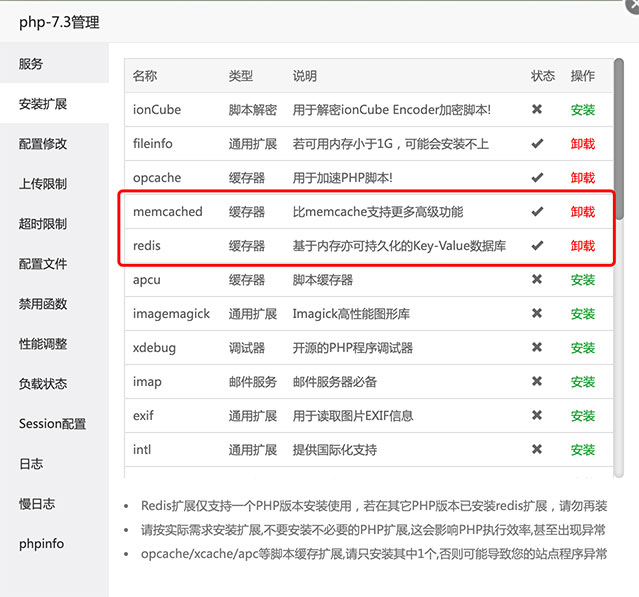Click the 类型 column header
639x597 pixels.
pyautogui.click(x=240, y=76)
